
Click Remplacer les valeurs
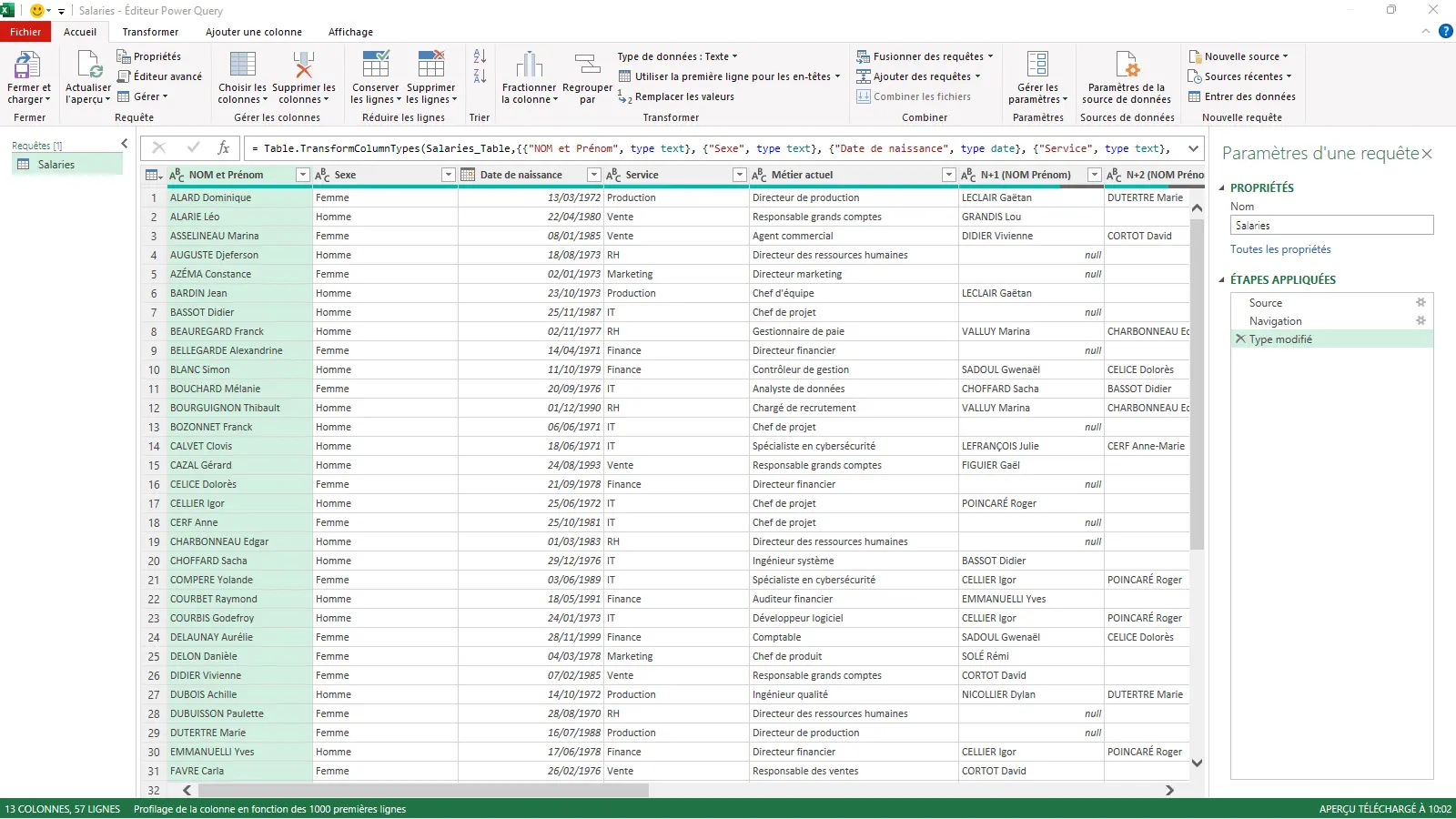coord(676,96)
